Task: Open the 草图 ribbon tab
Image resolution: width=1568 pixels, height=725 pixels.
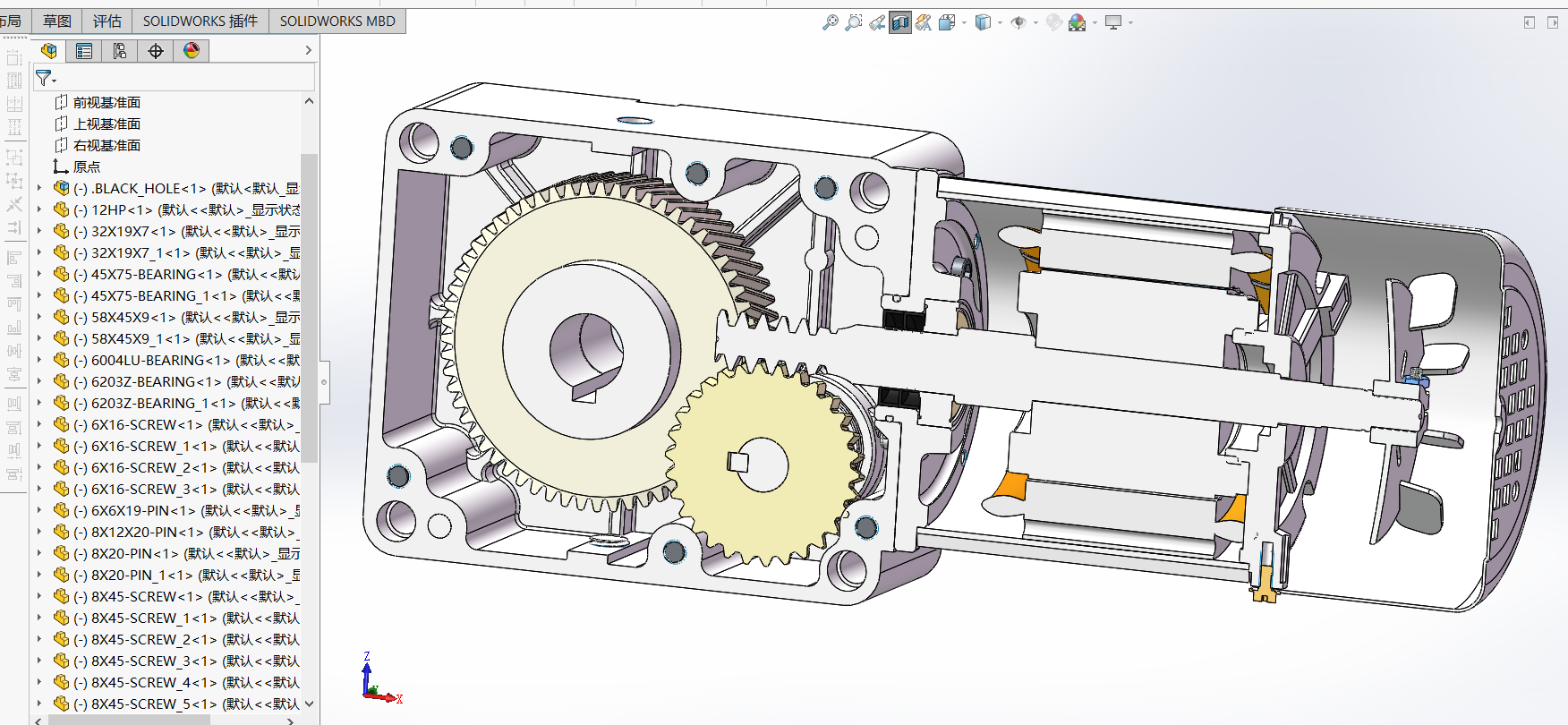Action: pos(57,21)
